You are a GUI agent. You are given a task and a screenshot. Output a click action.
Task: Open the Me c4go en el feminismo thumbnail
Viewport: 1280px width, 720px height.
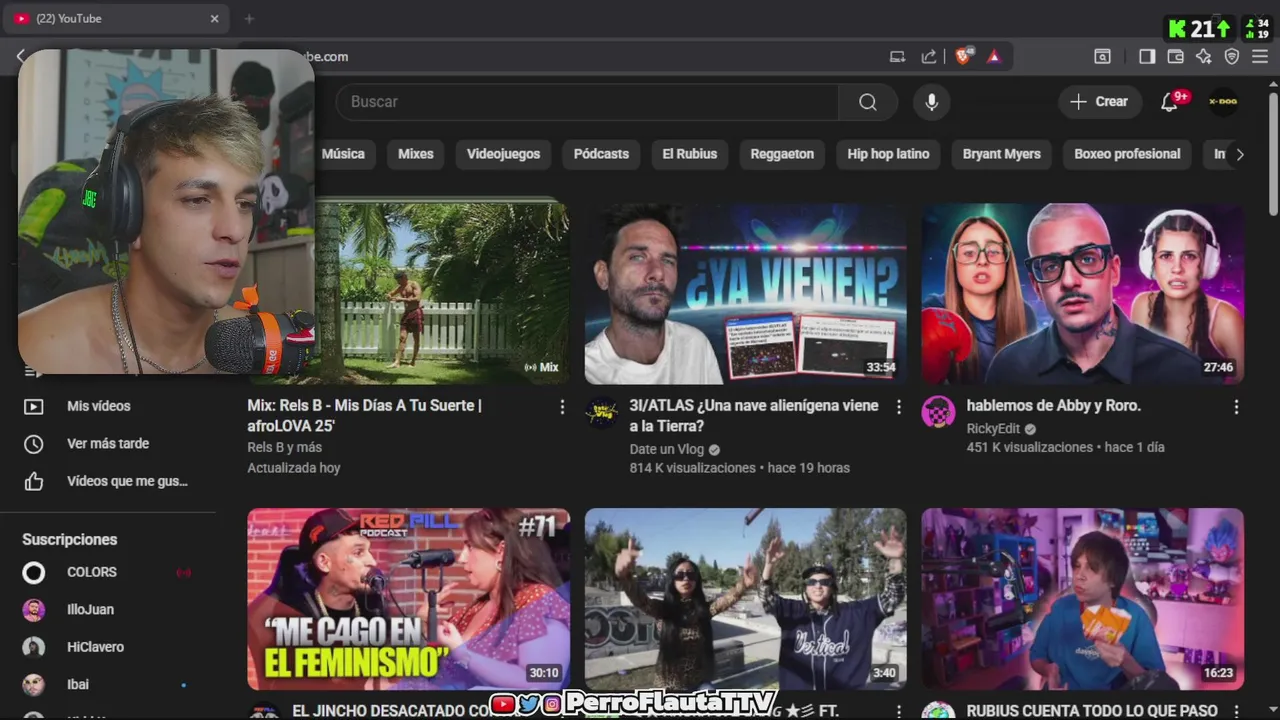click(x=408, y=599)
